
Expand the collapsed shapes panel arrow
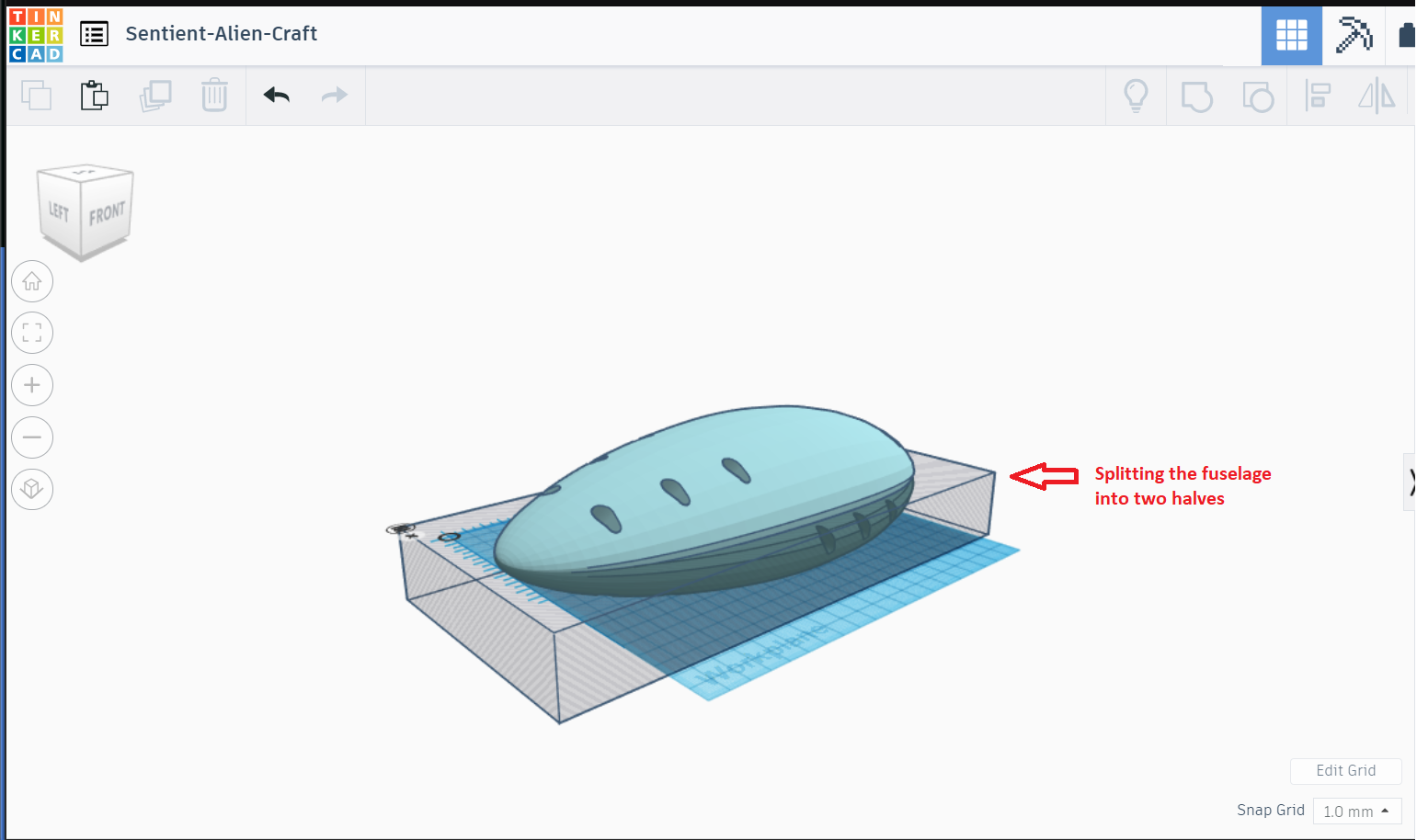point(1410,482)
